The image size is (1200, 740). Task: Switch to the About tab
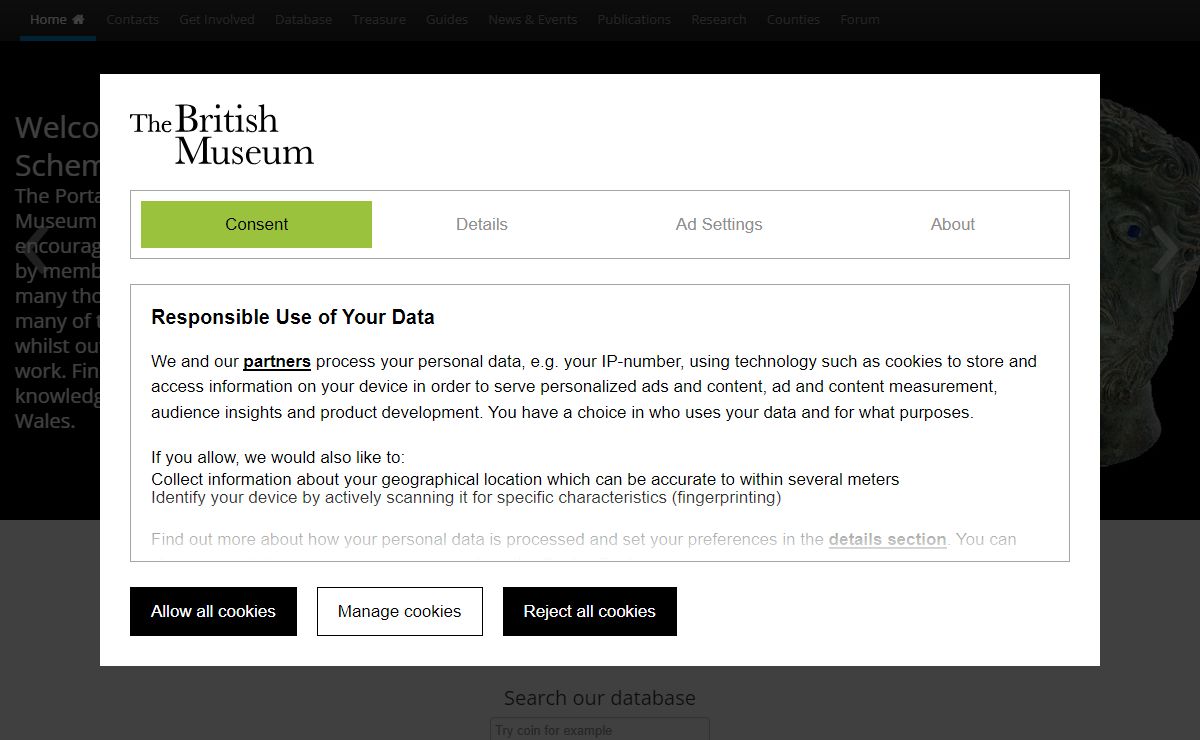tap(953, 224)
